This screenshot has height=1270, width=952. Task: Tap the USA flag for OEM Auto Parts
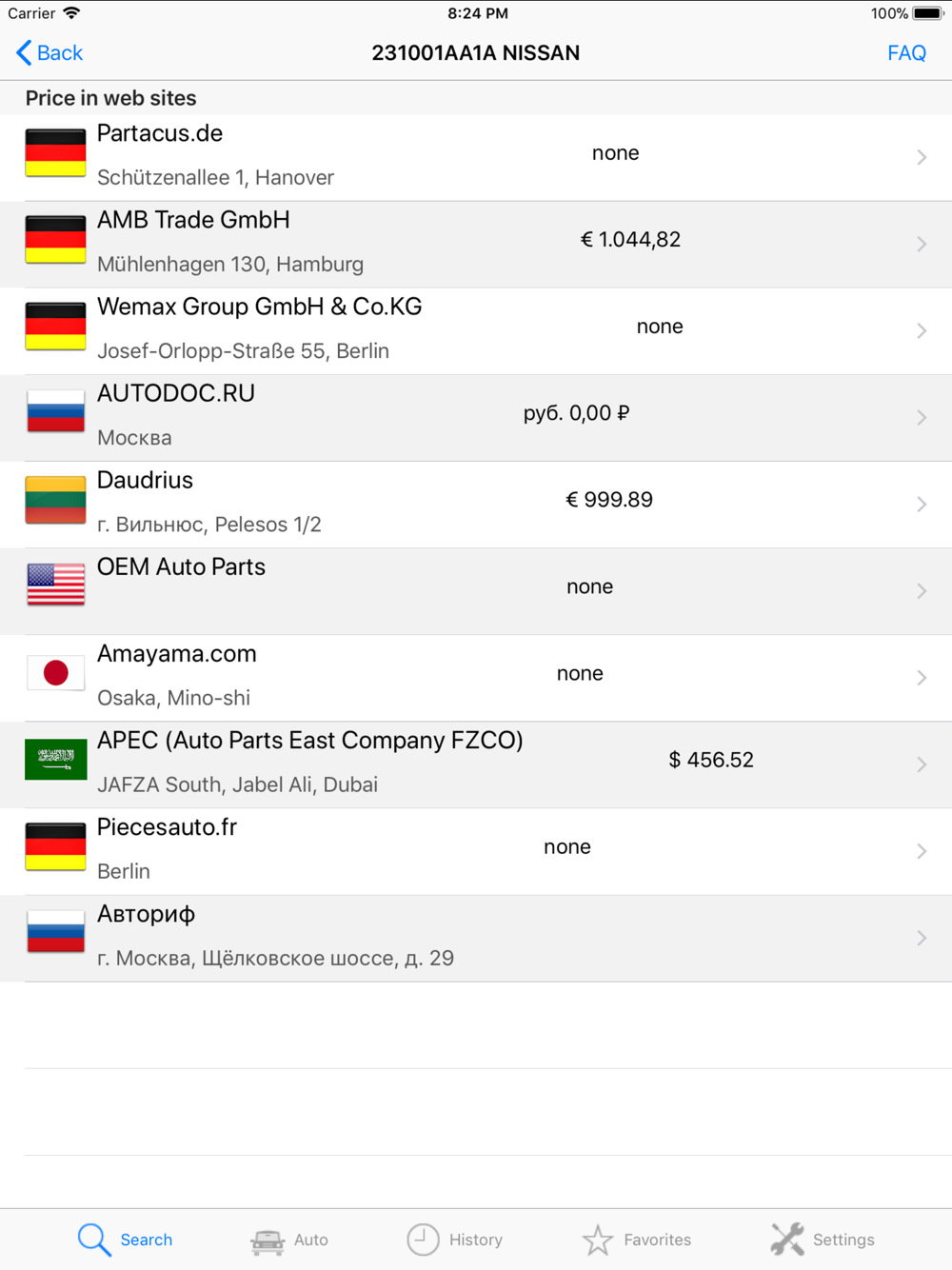tap(55, 585)
